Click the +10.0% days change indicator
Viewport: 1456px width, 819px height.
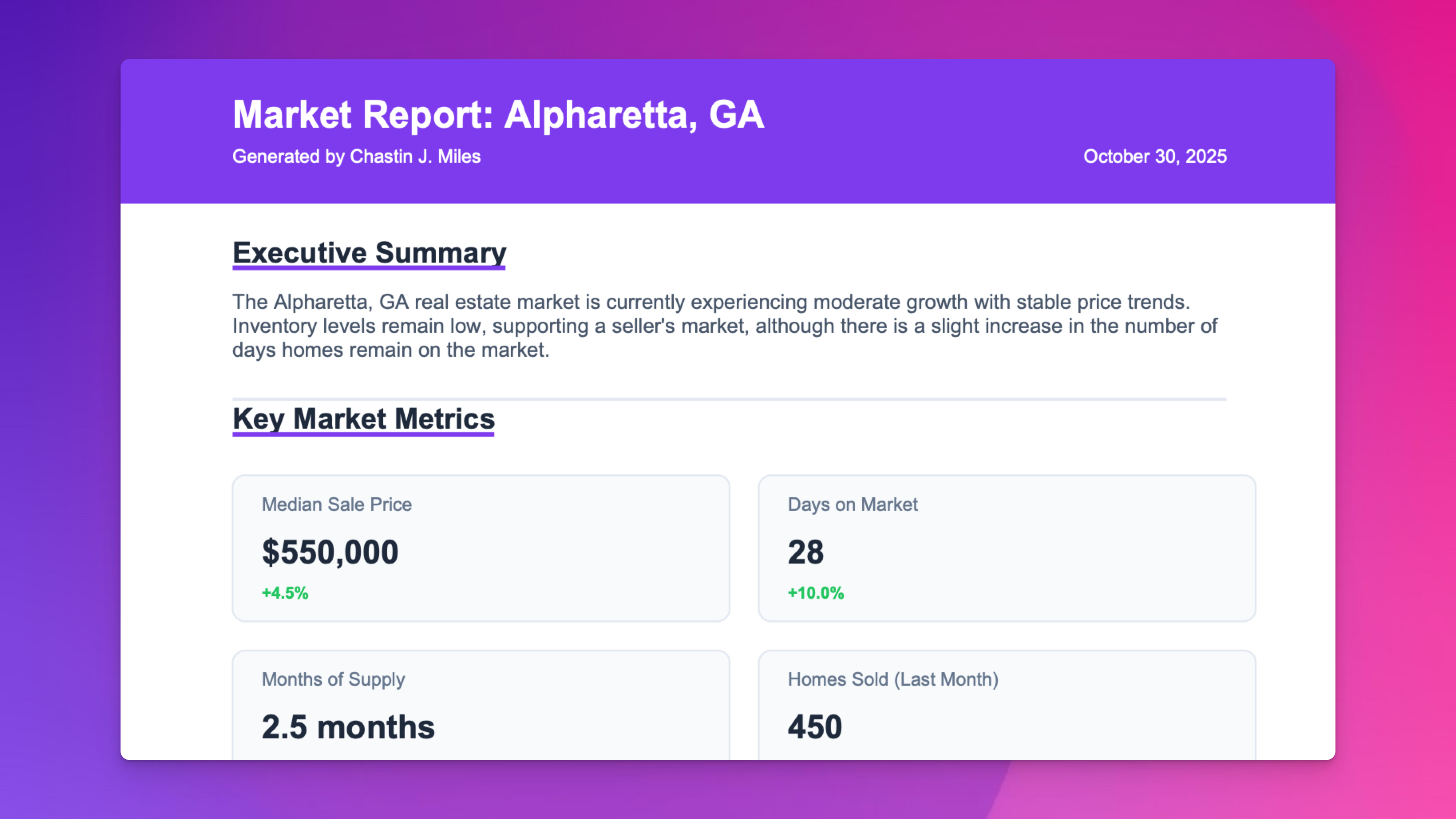pyautogui.click(x=815, y=593)
